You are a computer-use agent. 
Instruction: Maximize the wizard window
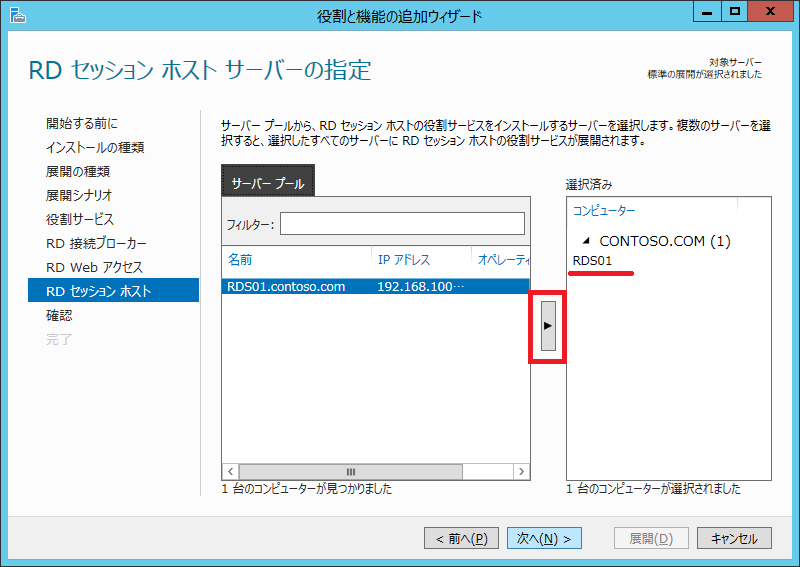point(734,14)
